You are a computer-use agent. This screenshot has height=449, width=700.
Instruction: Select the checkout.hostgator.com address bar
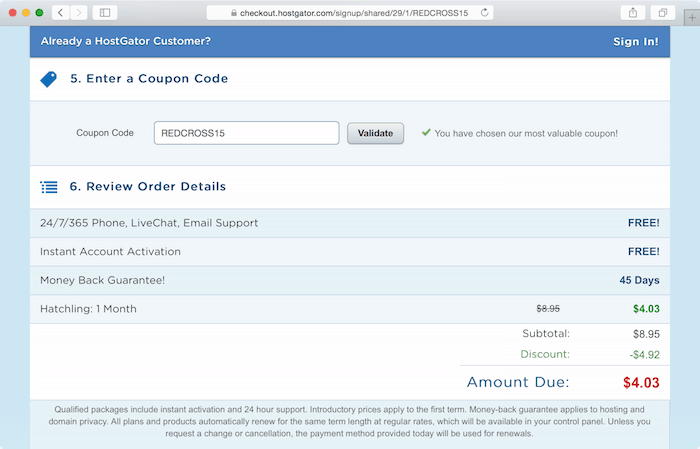350,12
